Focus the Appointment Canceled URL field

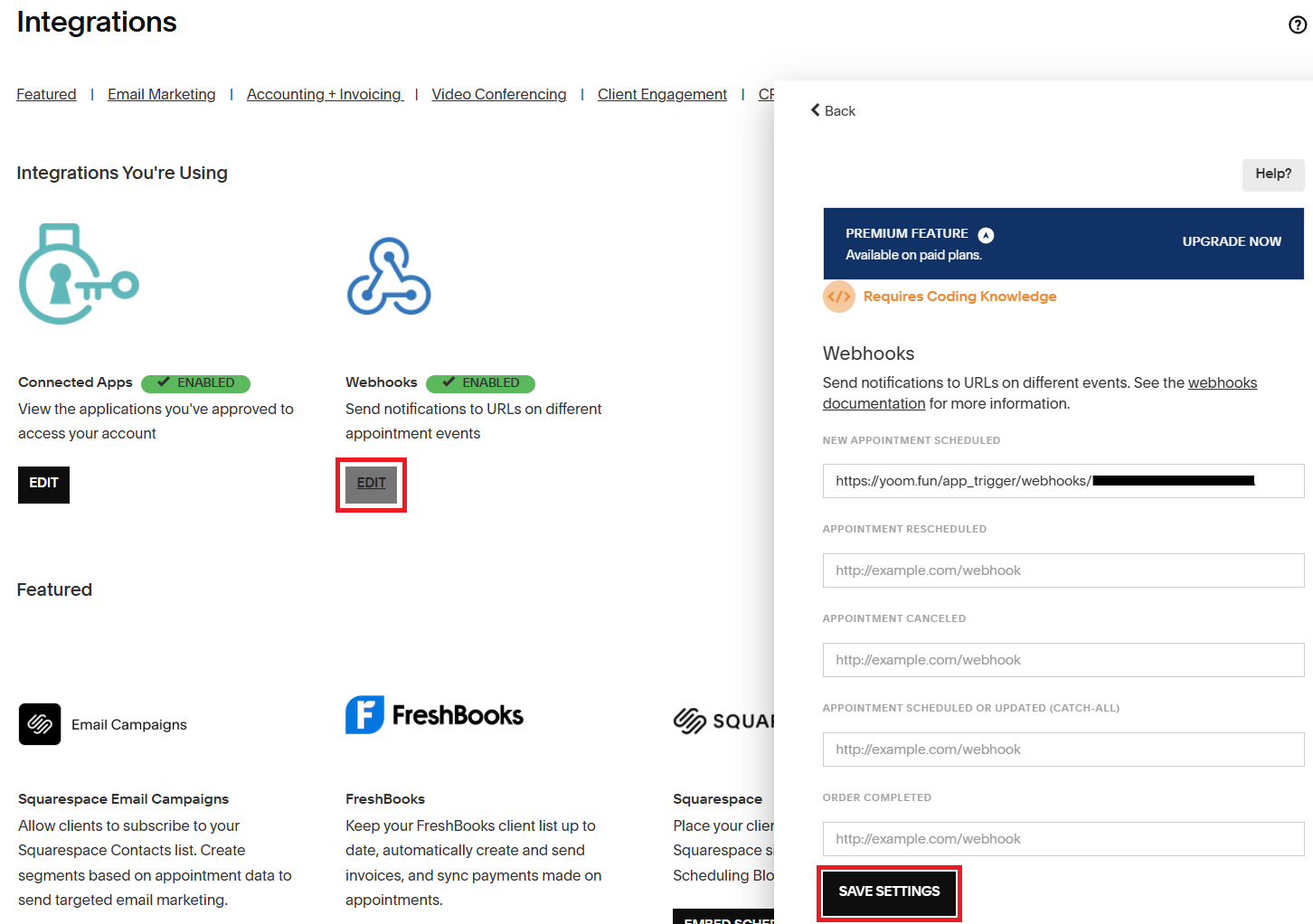pyautogui.click(x=1063, y=660)
